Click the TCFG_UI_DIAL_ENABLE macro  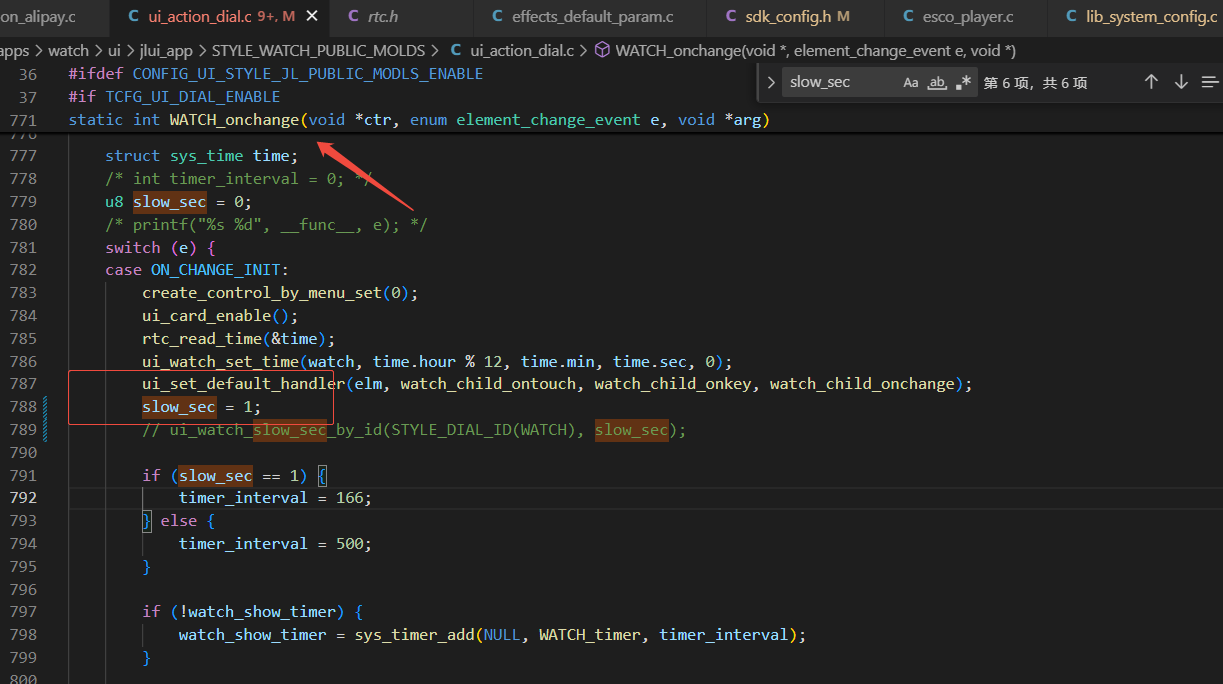coord(193,97)
